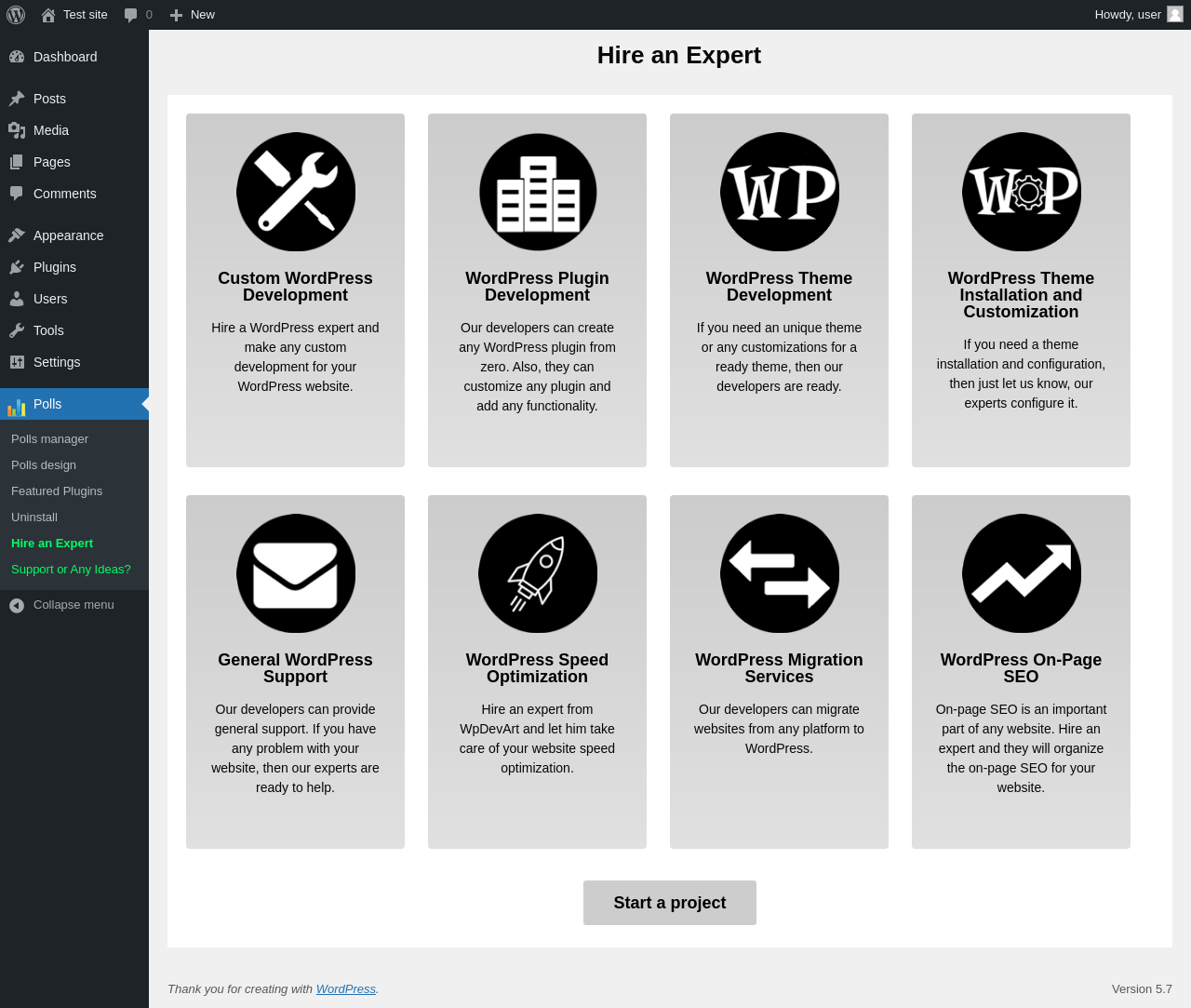The height and width of the screenshot is (1008, 1191).
Task: Click the envelope General Support icon
Action: [296, 573]
